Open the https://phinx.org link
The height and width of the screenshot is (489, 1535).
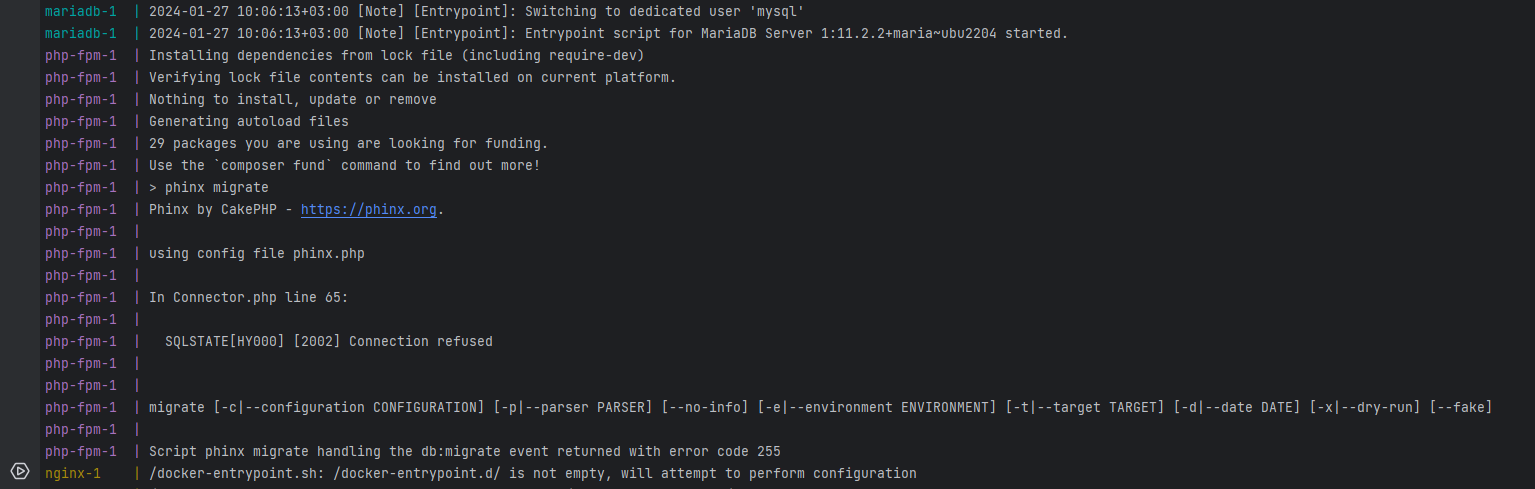pyautogui.click(x=369, y=210)
